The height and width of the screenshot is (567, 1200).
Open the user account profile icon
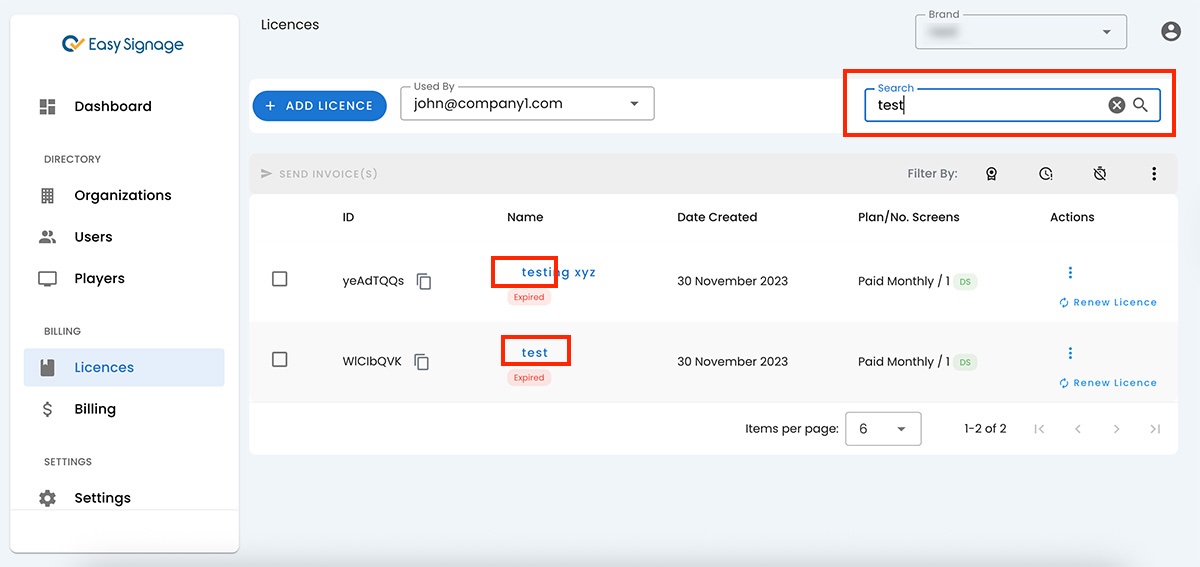pos(1170,32)
